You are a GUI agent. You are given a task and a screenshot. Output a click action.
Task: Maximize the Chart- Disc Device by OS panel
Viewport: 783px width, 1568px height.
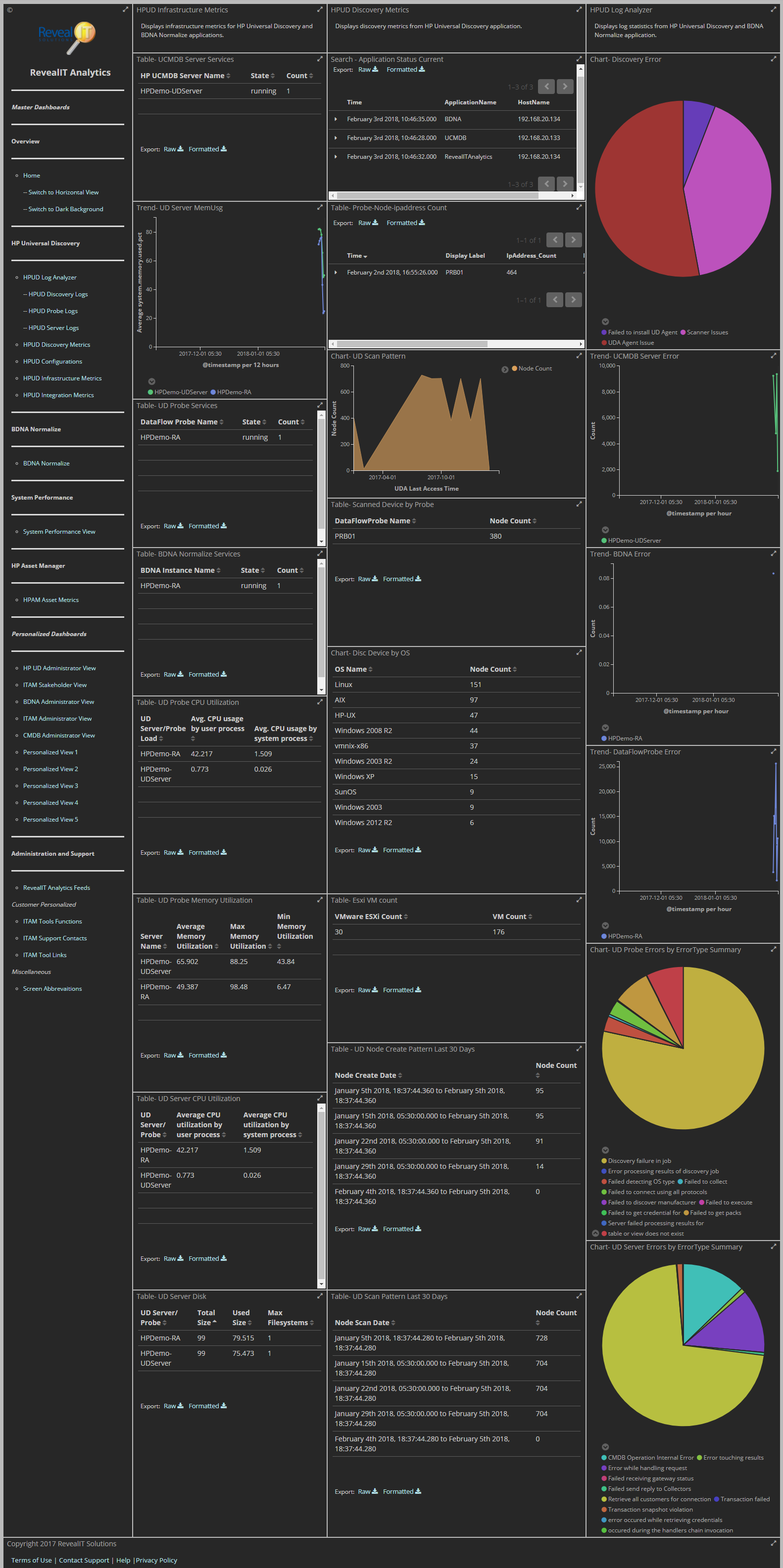coord(579,652)
